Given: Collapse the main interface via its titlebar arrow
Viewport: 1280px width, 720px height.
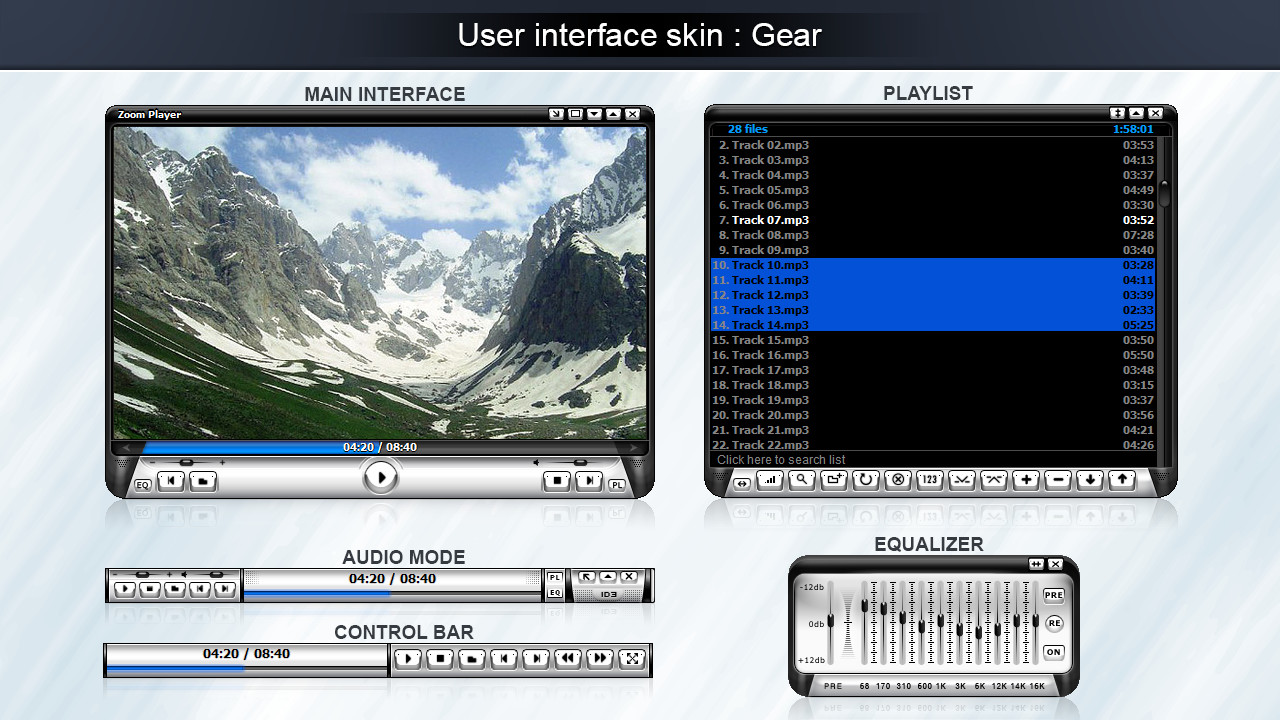Looking at the screenshot, I should coord(614,114).
